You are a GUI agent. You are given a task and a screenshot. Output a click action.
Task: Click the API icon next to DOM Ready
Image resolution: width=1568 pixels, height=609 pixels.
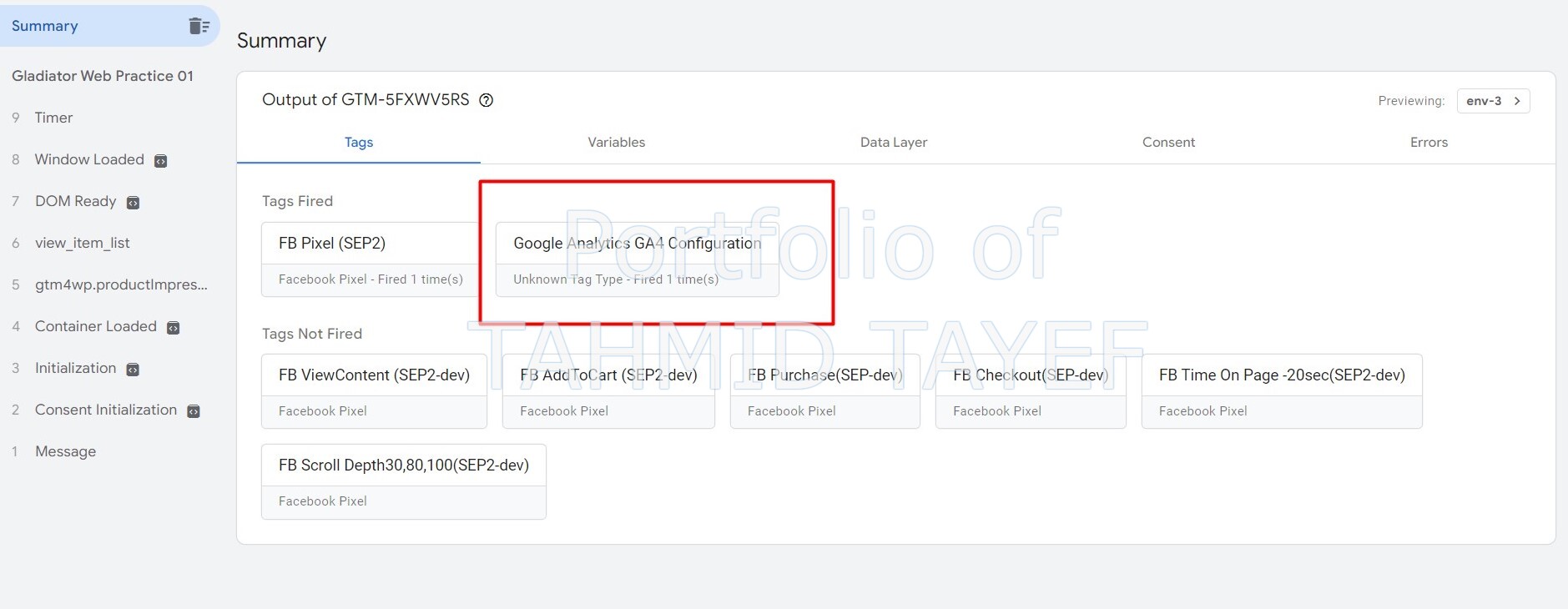[133, 203]
